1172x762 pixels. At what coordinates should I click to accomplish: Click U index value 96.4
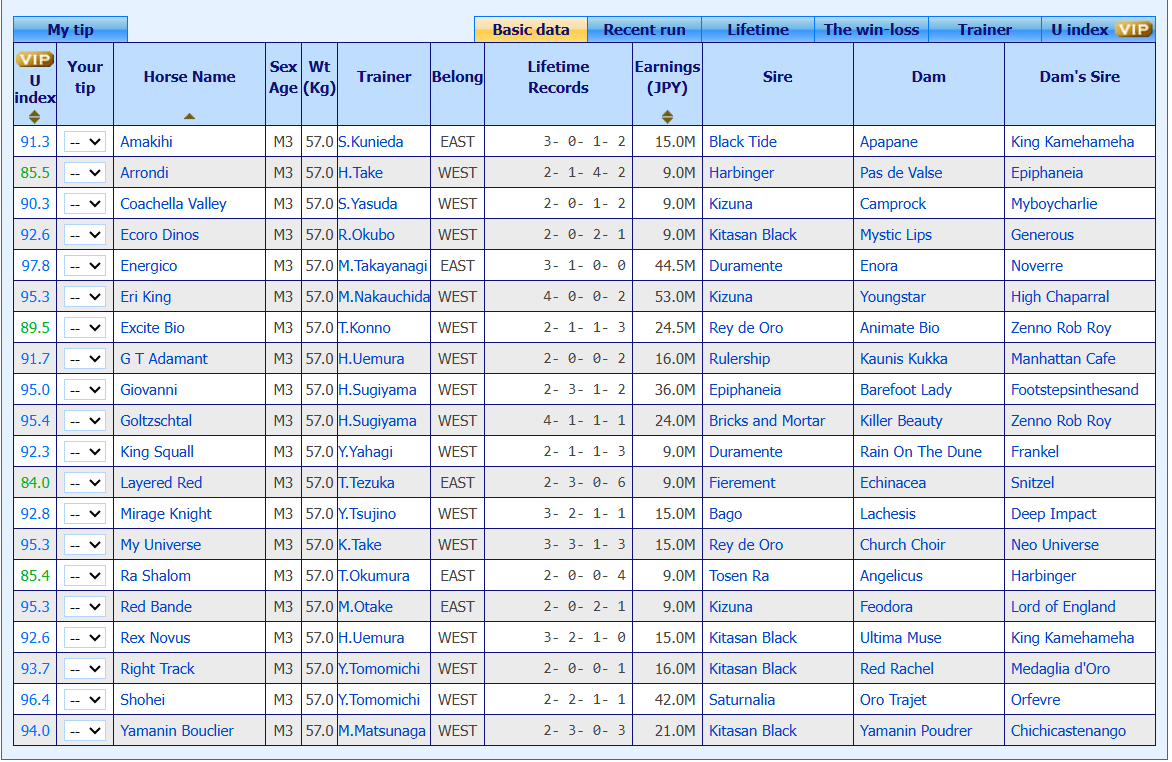pos(35,700)
